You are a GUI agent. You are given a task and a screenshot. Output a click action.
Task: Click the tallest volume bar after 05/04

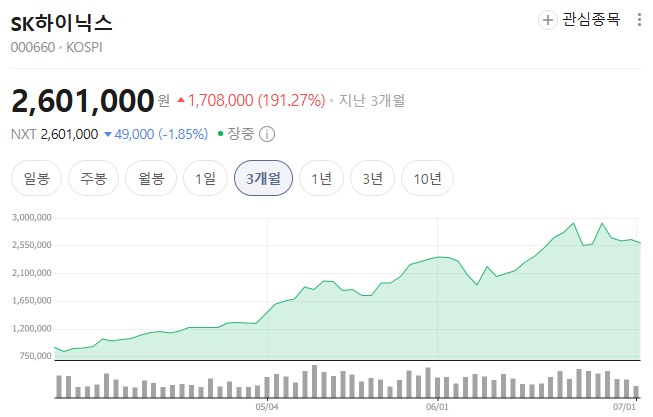click(314, 382)
